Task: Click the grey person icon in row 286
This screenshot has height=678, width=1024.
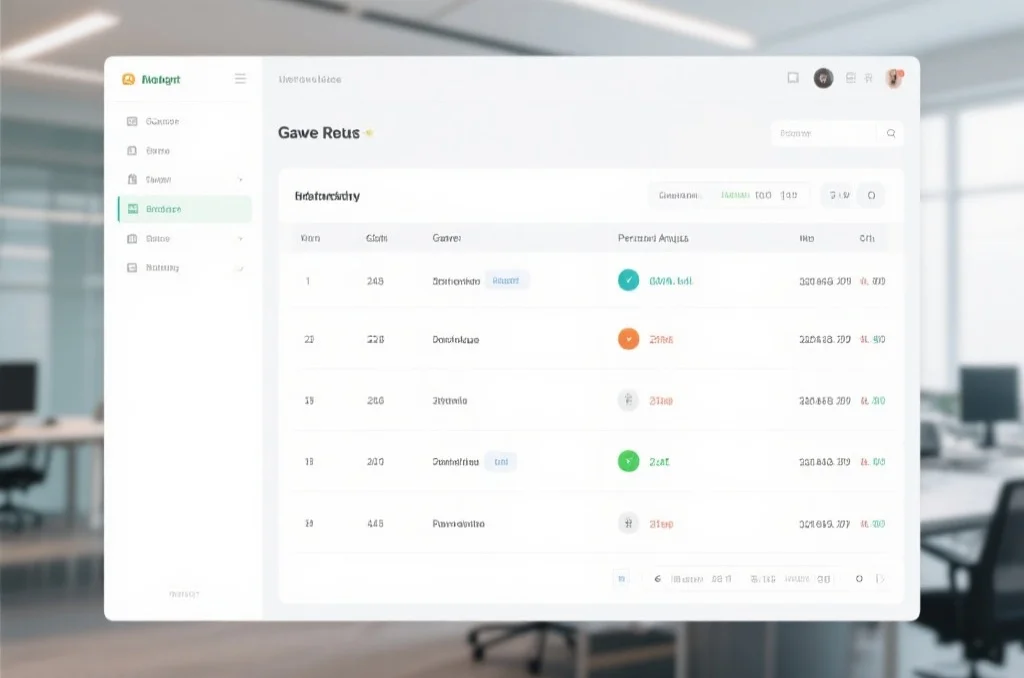Action: [x=628, y=400]
